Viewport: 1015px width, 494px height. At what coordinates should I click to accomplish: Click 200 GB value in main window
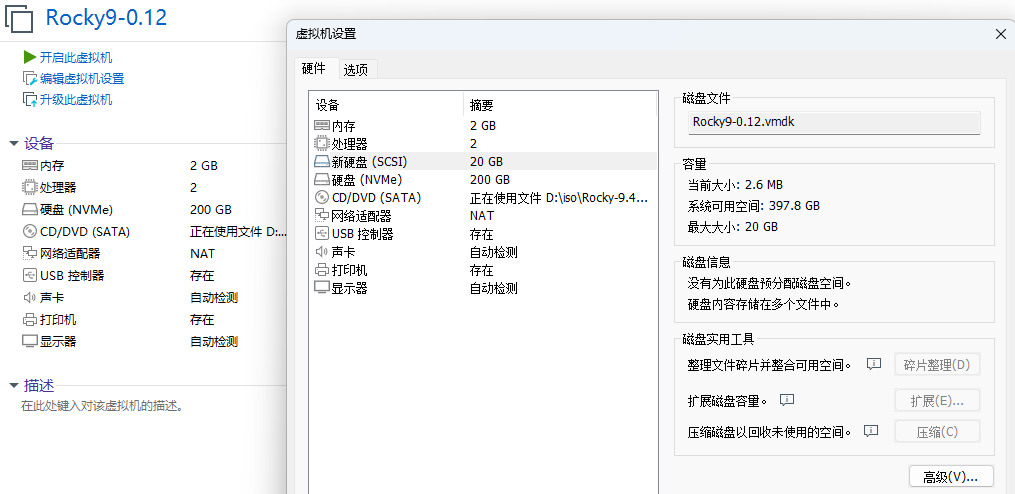pos(211,210)
